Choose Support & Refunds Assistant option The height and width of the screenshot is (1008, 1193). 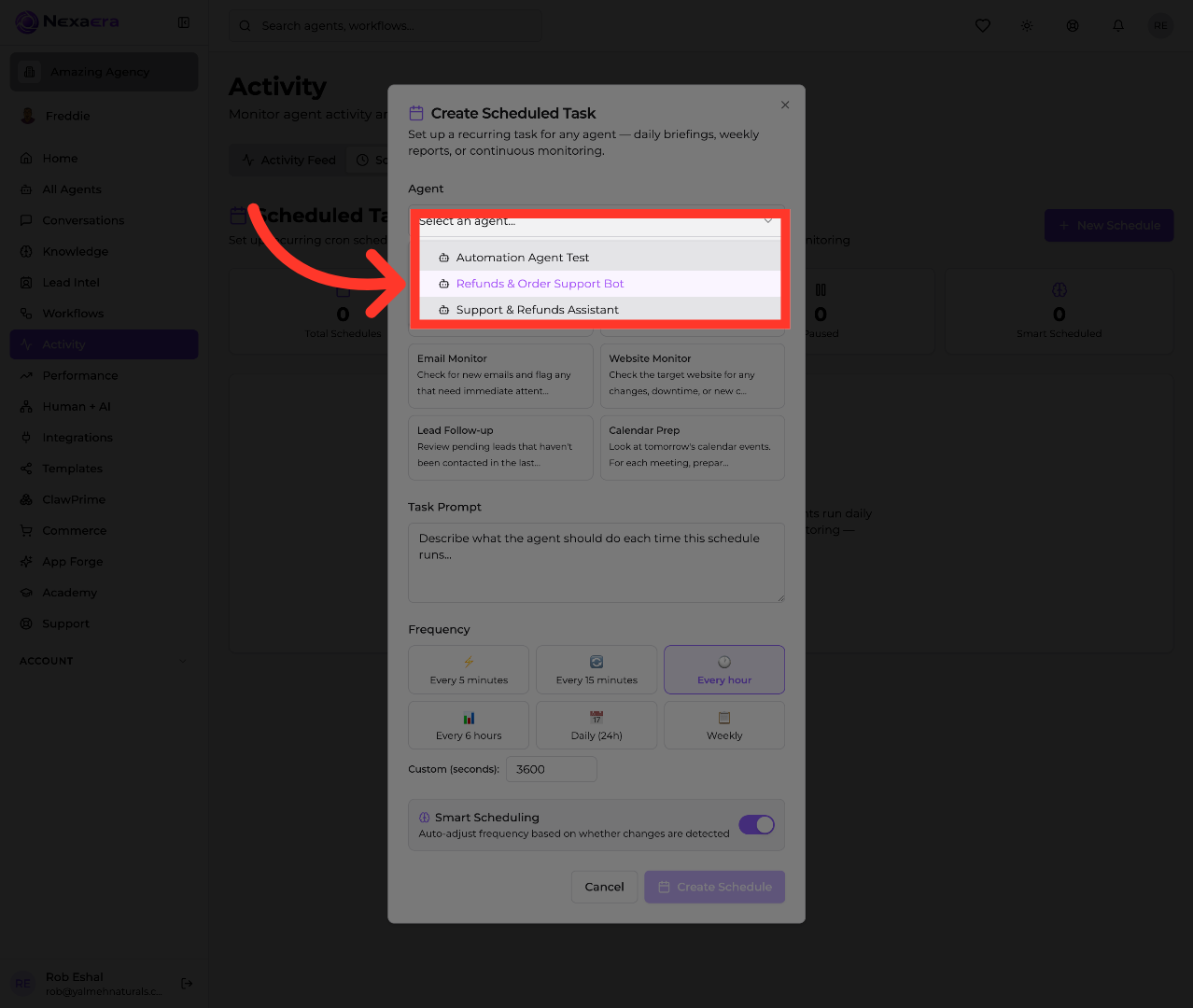[x=600, y=310]
